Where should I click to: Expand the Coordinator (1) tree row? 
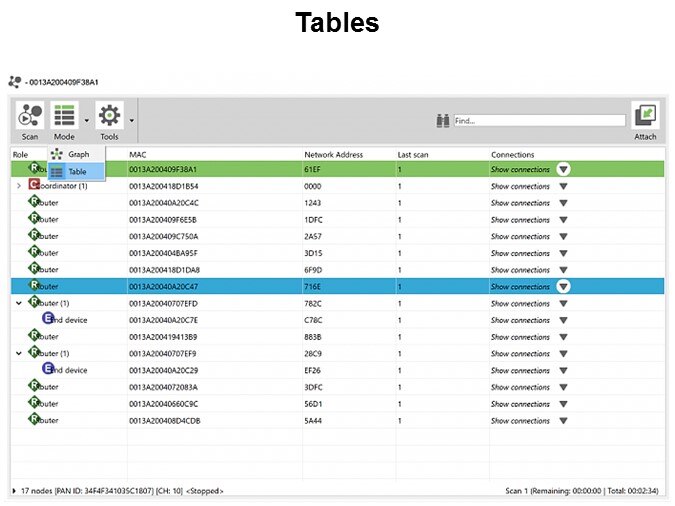[19, 186]
